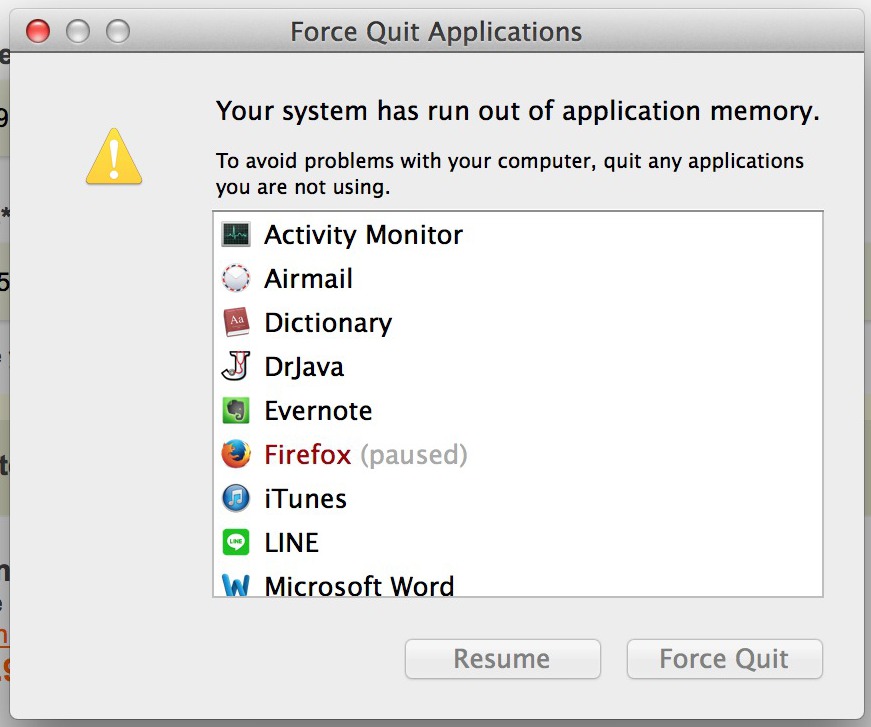Click the disabled zoom window button
Screen dimensions: 871x727
pos(118,31)
